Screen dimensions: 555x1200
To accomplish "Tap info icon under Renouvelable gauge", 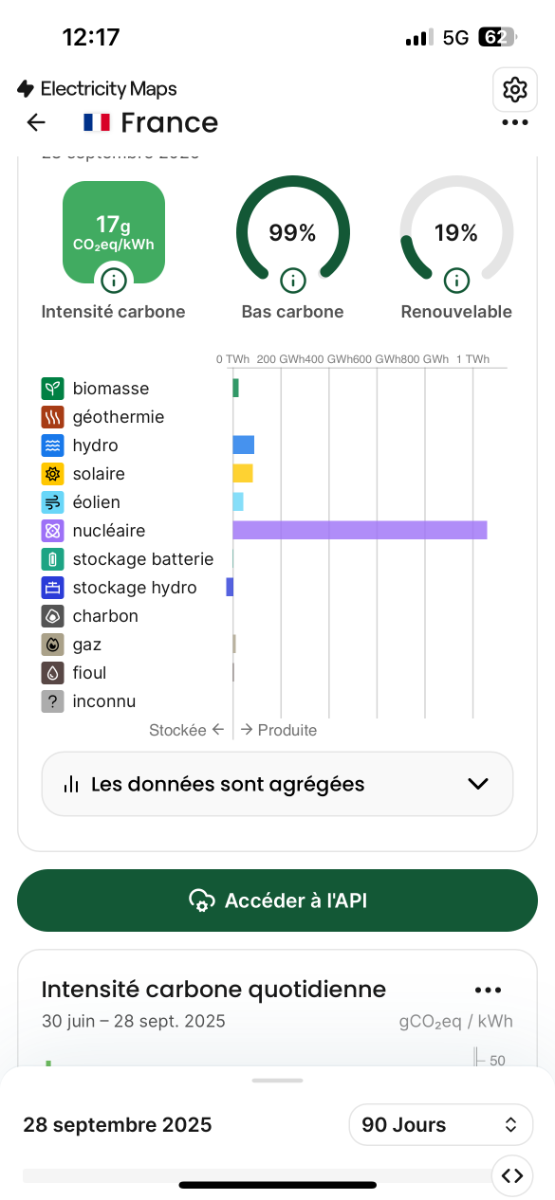I will (x=457, y=279).
